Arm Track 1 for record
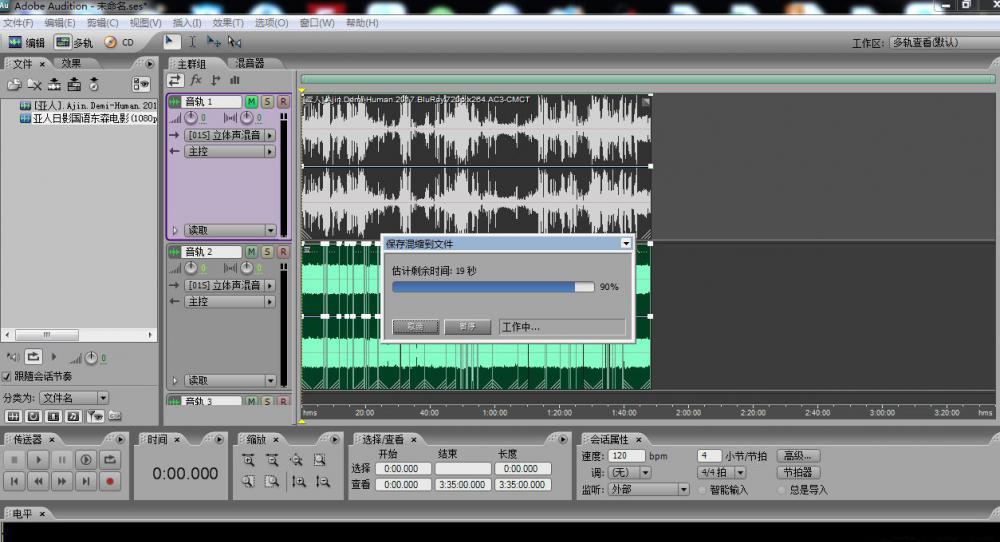1000x542 pixels. click(x=283, y=102)
